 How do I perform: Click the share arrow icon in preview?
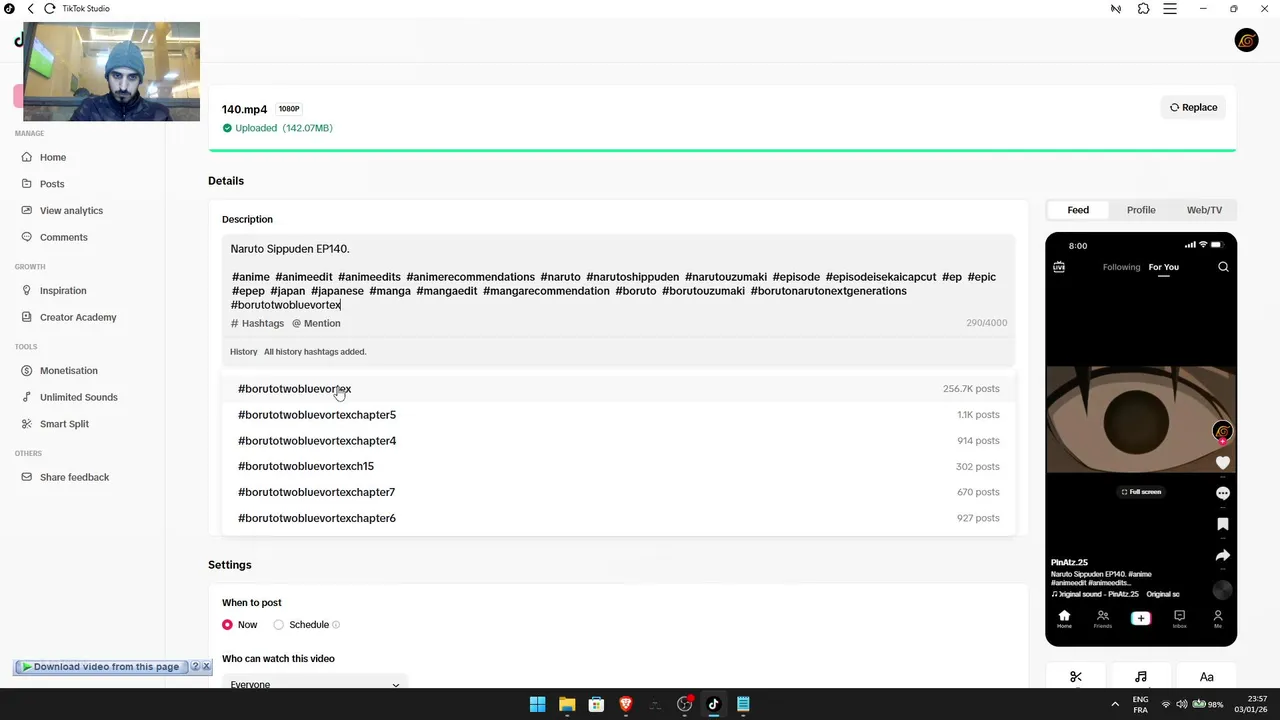pyautogui.click(x=1222, y=555)
